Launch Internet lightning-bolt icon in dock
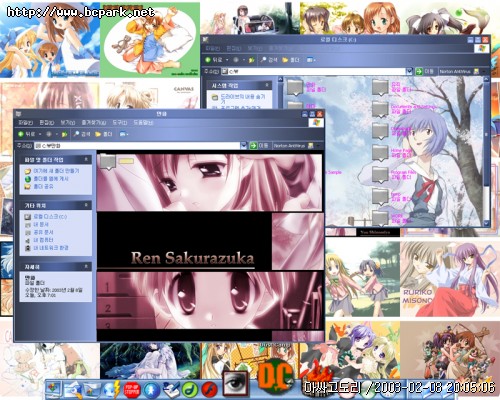The image size is (500, 400). tap(111, 389)
